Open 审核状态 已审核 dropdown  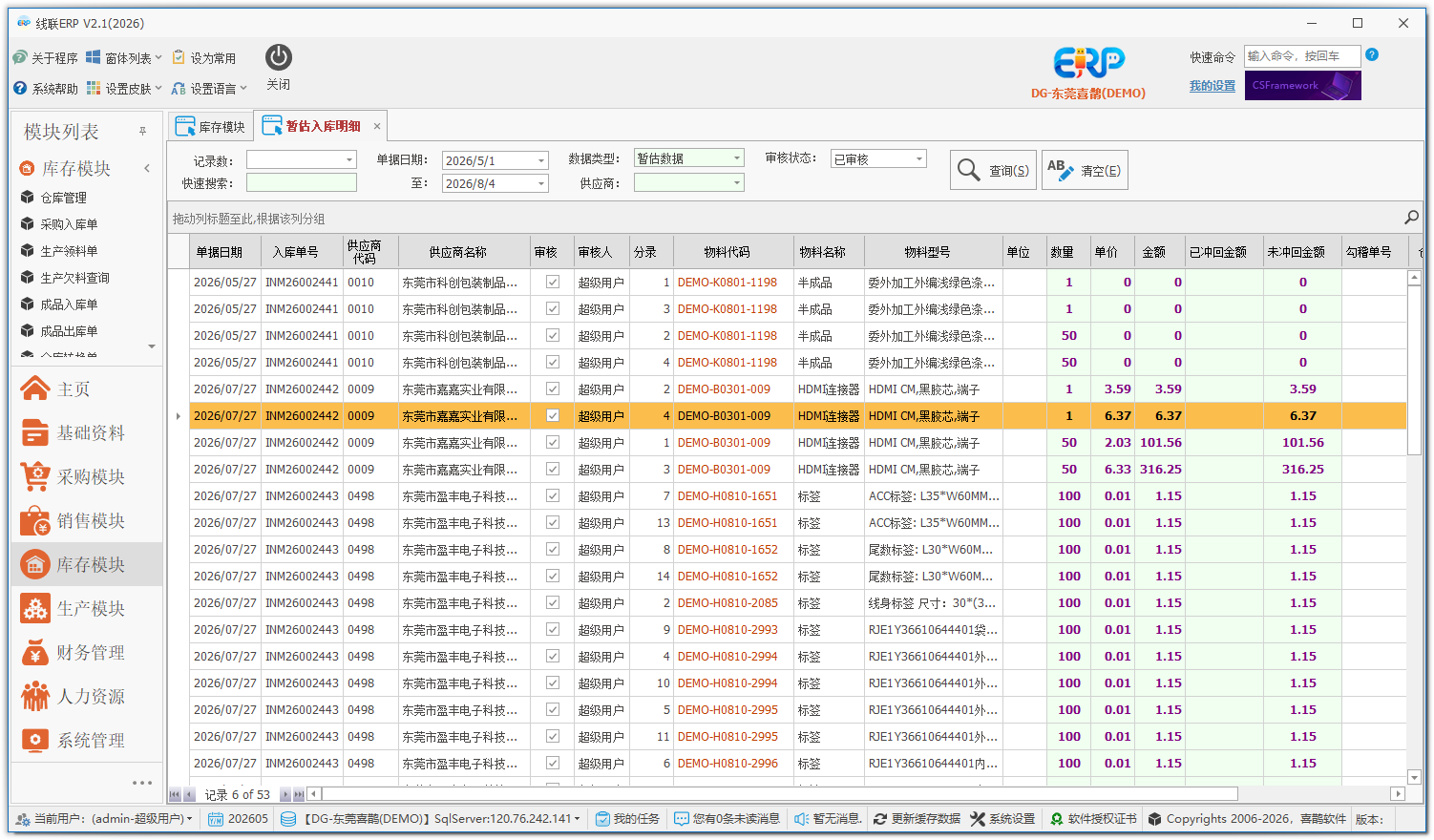click(919, 158)
